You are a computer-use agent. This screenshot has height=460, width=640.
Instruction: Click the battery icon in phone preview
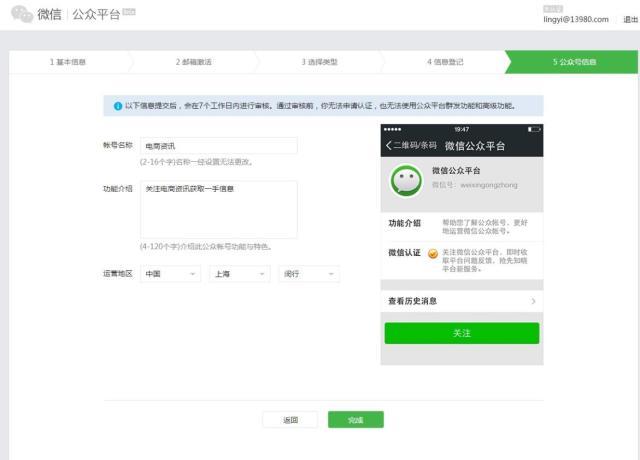[x=534, y=129]
